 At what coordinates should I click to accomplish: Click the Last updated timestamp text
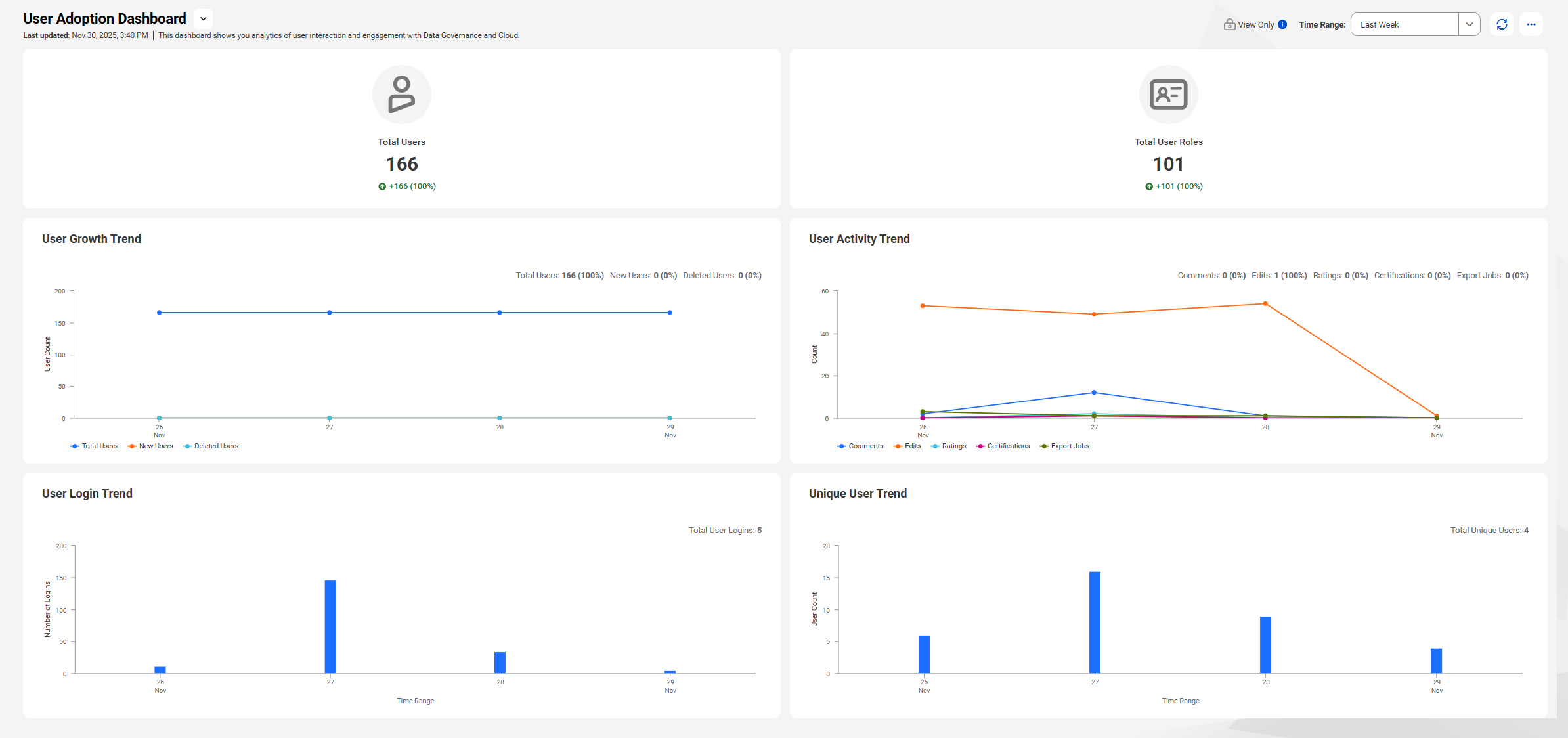(x=86, y=35)
